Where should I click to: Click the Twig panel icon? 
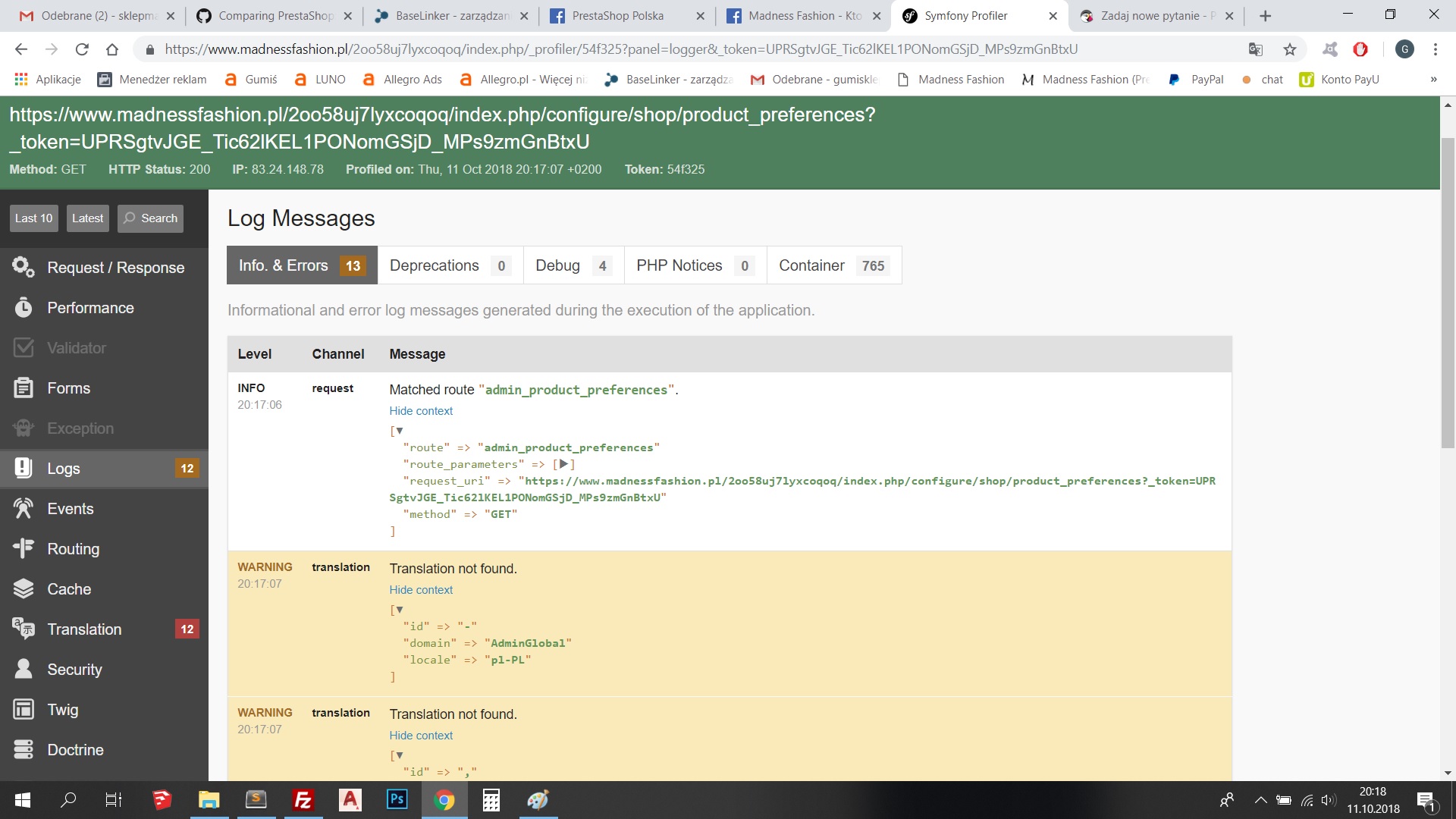click(24, 709)
